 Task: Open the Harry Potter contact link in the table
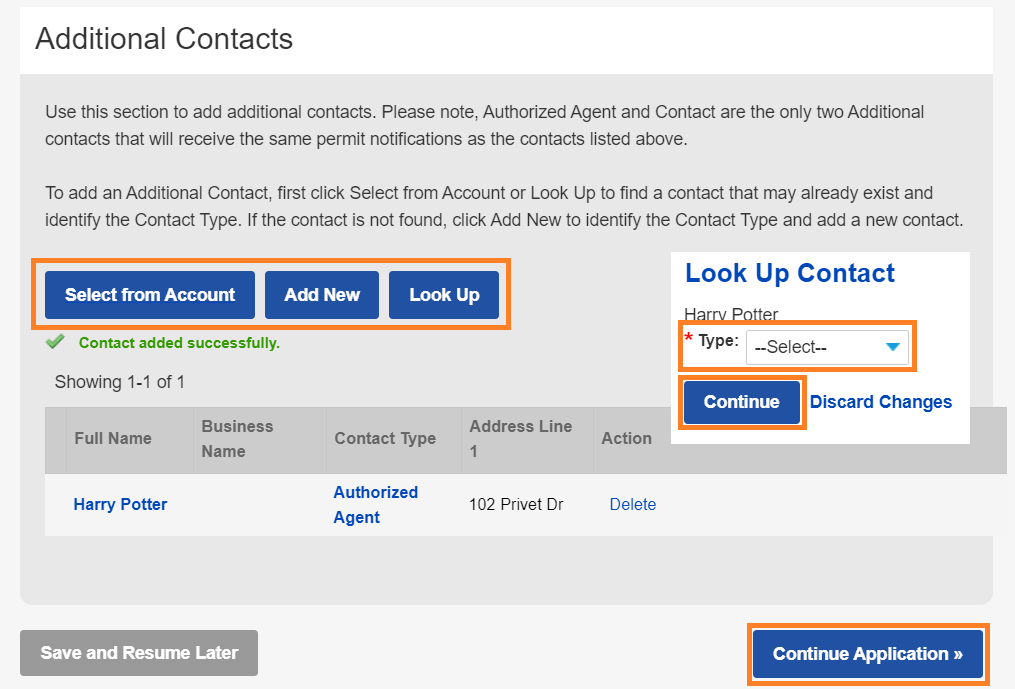pyautogui.click(x=120, y=505)
